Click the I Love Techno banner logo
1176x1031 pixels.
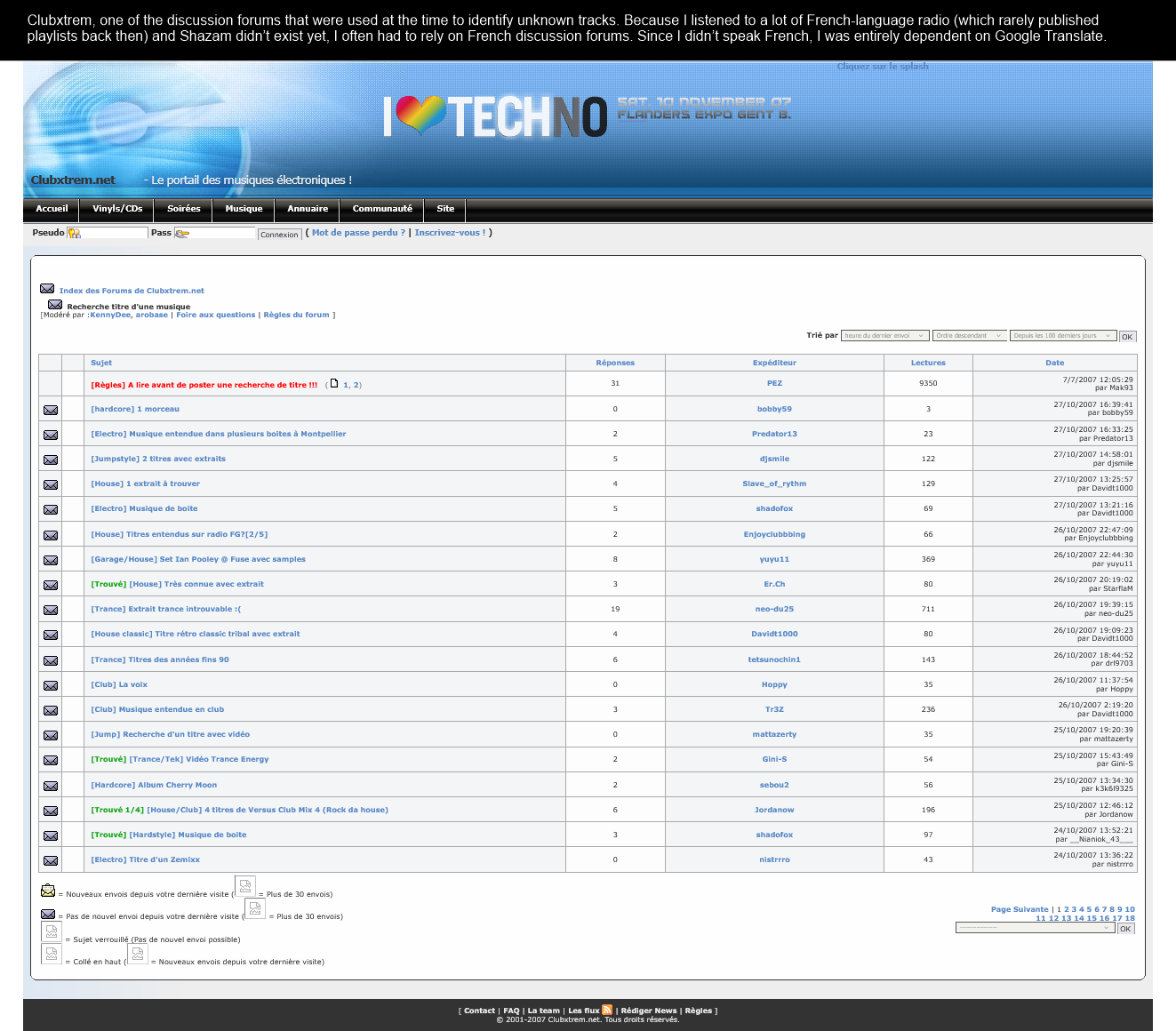[496, 116]
